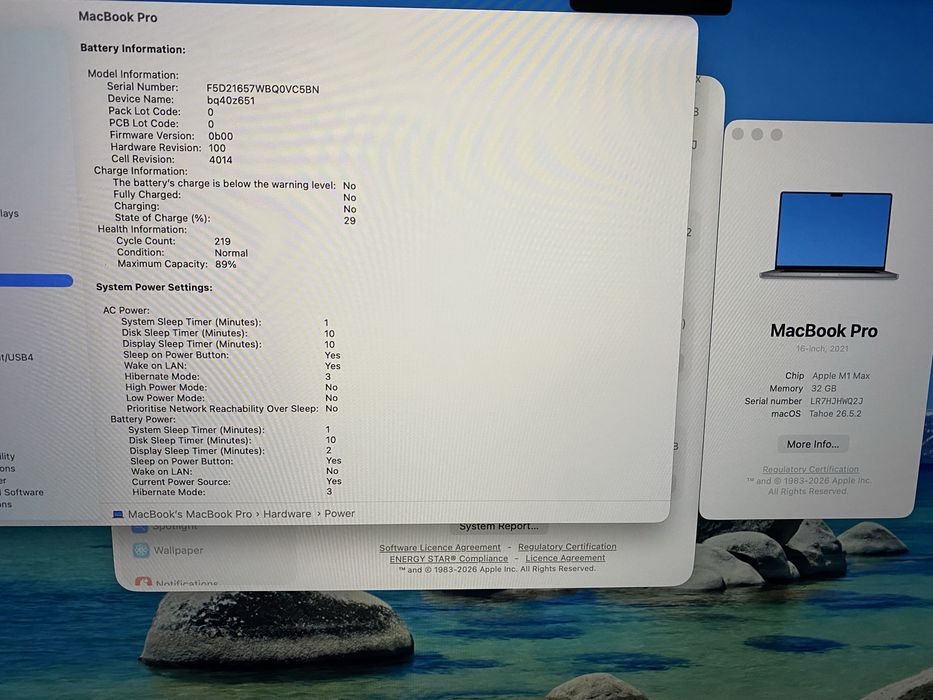
Task: Click the PCB Lot Code label
Action: [144, 123]
